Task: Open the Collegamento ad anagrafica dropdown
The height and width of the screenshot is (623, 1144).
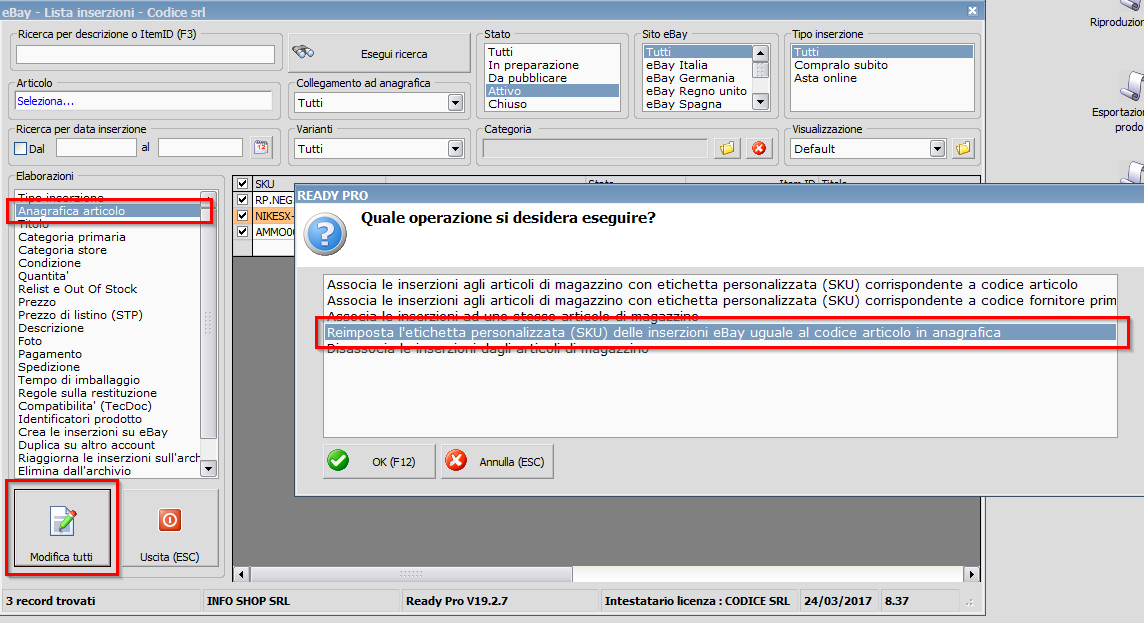Action: click(x=455, y=103)
